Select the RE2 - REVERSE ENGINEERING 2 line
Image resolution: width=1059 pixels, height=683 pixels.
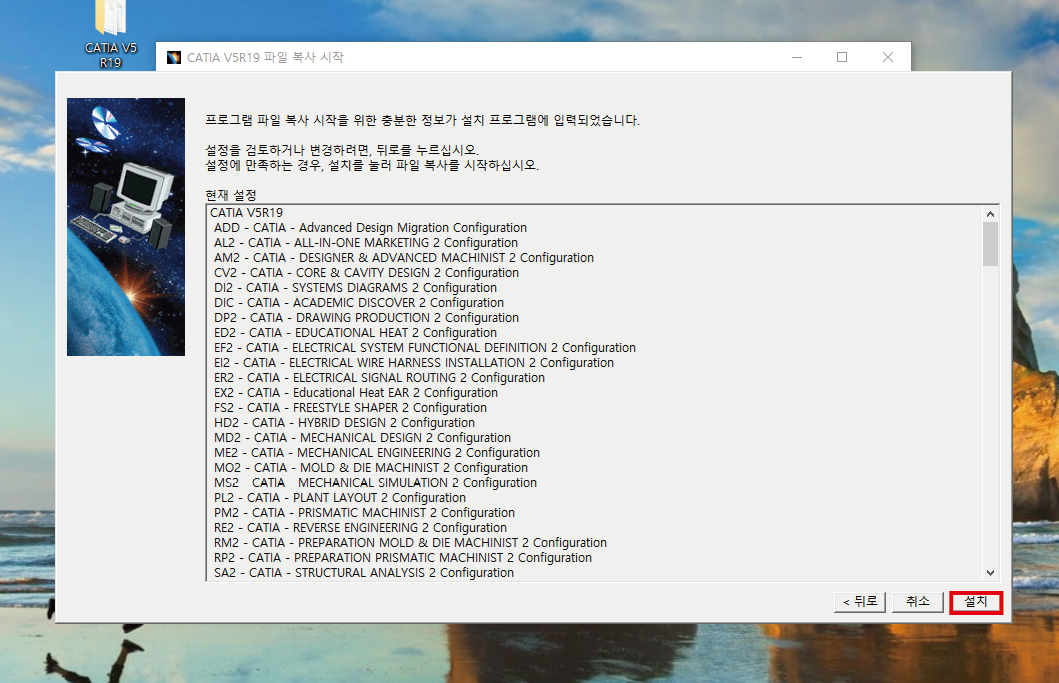(360, 528)
